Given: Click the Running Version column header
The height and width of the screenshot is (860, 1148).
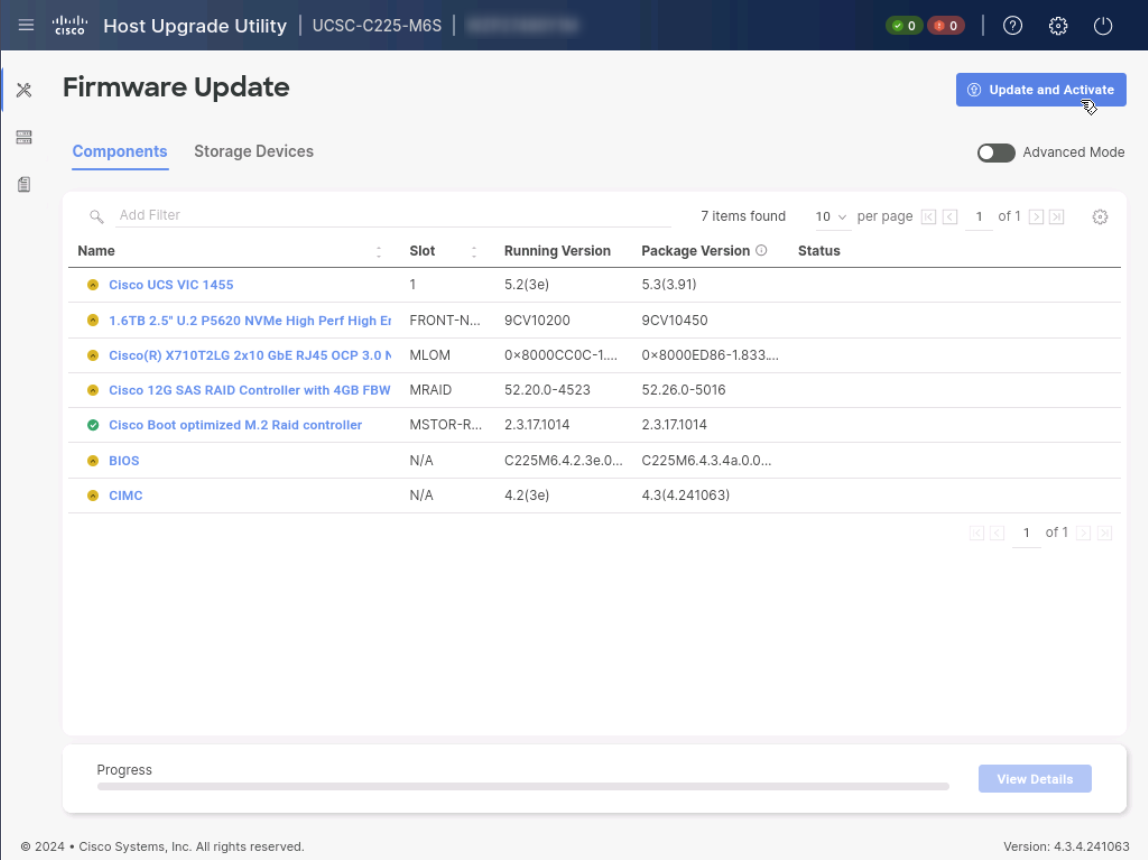Looking at the screenshot, I should coord(557,250).
